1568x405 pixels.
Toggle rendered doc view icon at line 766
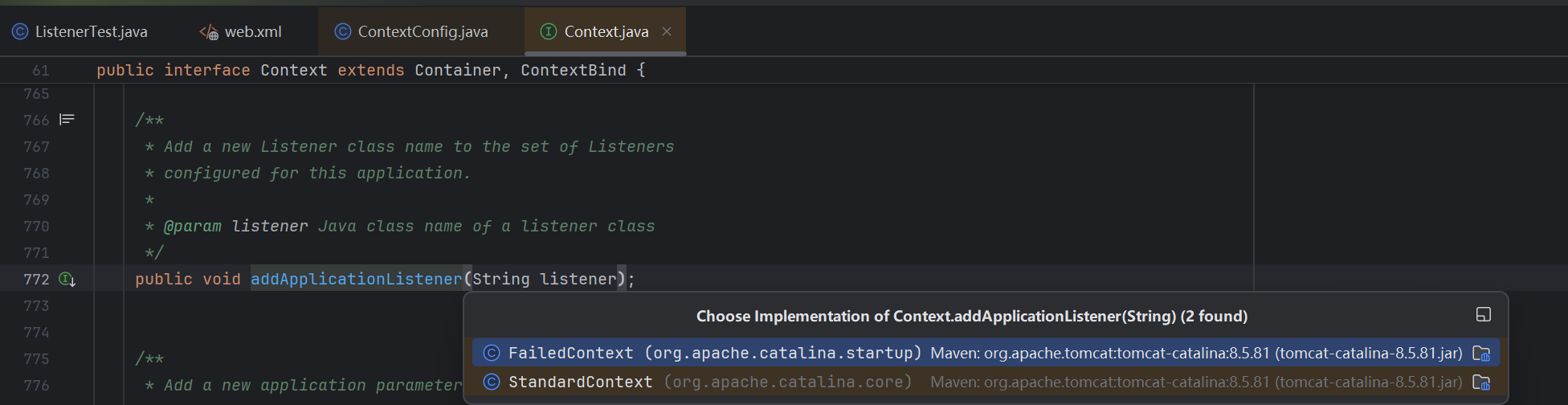[67, 120]
